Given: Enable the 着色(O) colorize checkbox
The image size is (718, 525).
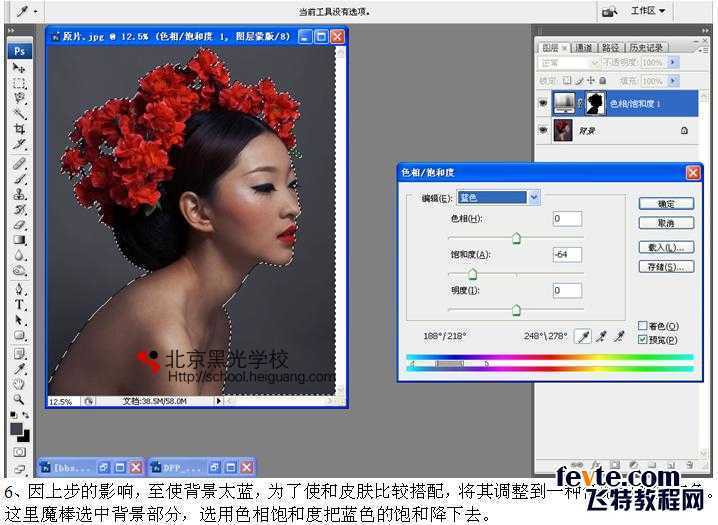Looking at the screenshot, I should (x=642, y=325).
